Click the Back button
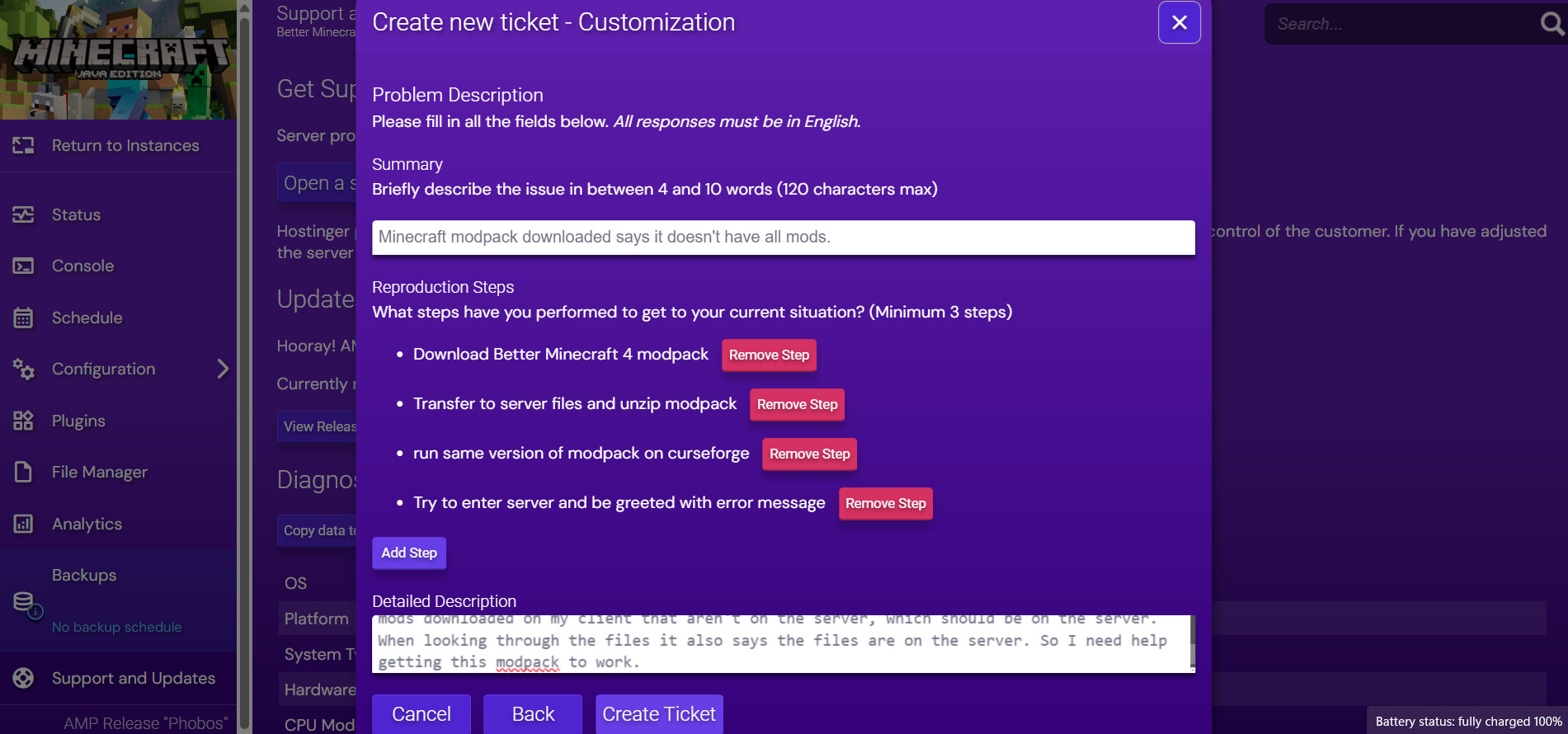Image resolution: width=1568 pixels, height=734 pixels. [533, 714]
